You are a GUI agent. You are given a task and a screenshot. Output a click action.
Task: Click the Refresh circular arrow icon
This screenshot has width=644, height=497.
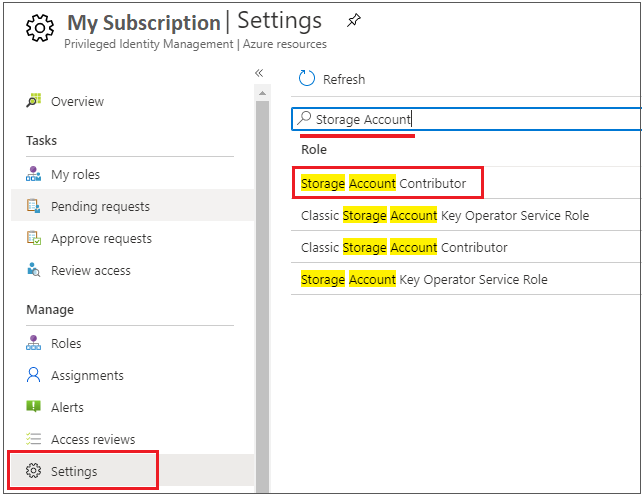[307, 78]
